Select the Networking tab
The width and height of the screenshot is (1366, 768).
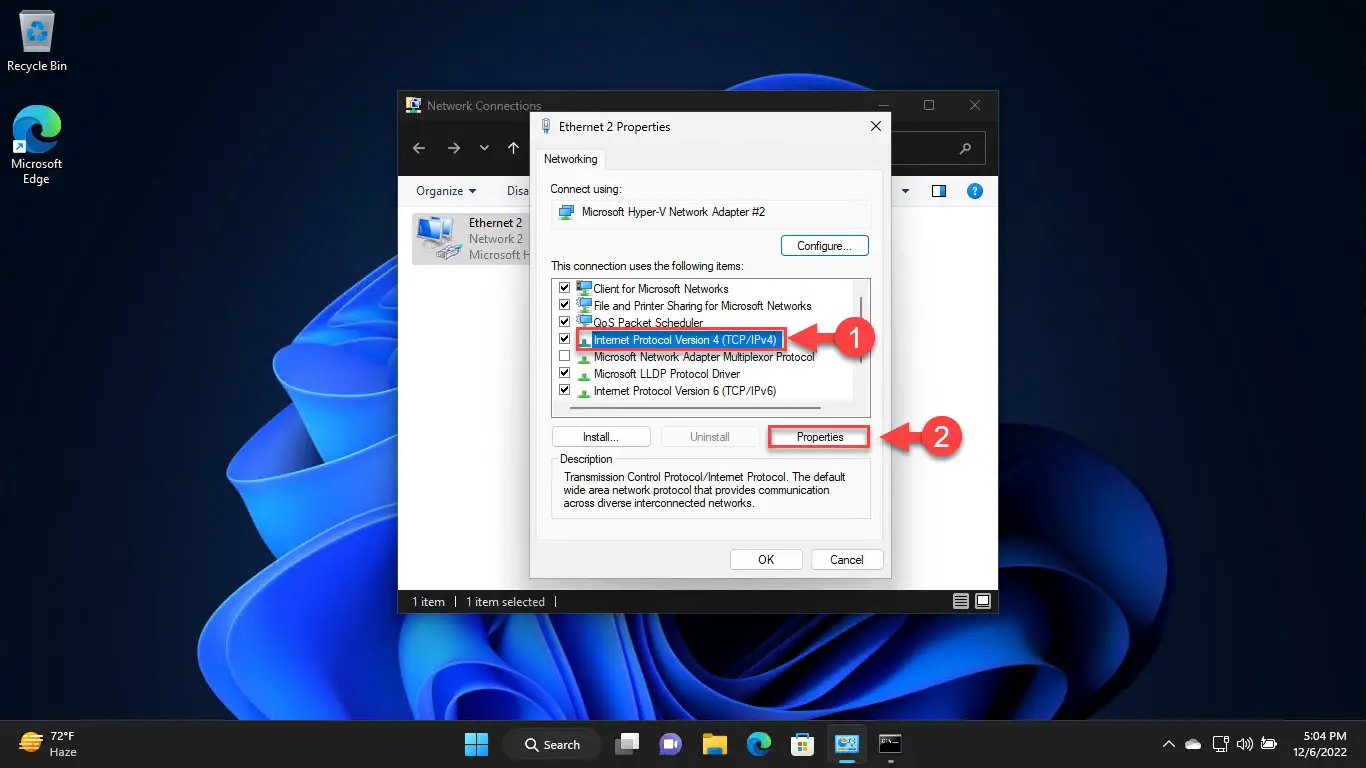point(571,159)
